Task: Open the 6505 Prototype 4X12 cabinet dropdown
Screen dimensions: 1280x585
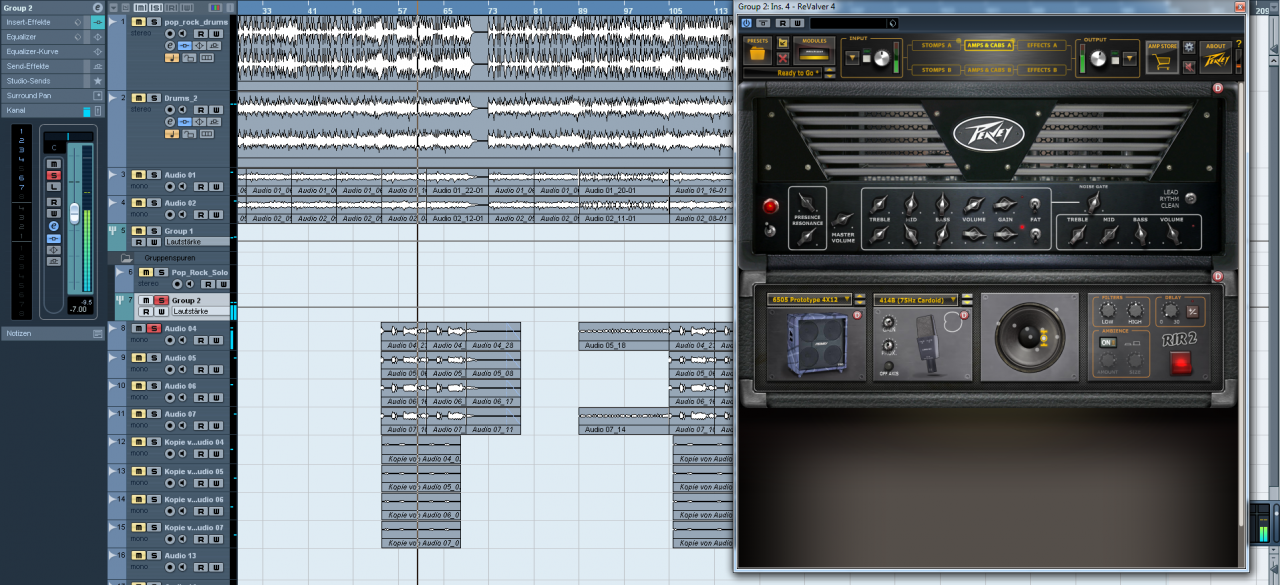Action: 809,299
